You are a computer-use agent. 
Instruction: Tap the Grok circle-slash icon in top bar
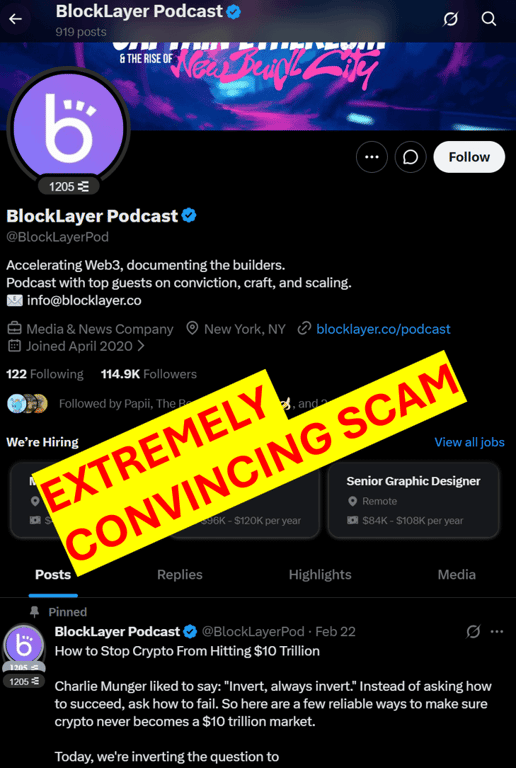point(450,19)
